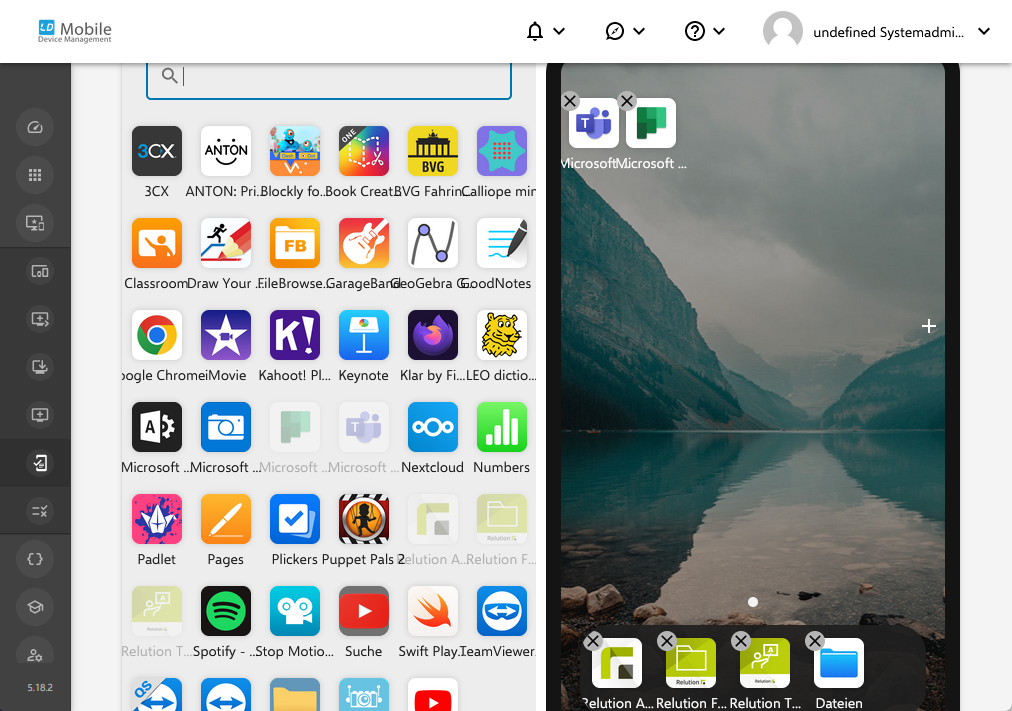Select the Calliope mini app icon

(502, 151)
